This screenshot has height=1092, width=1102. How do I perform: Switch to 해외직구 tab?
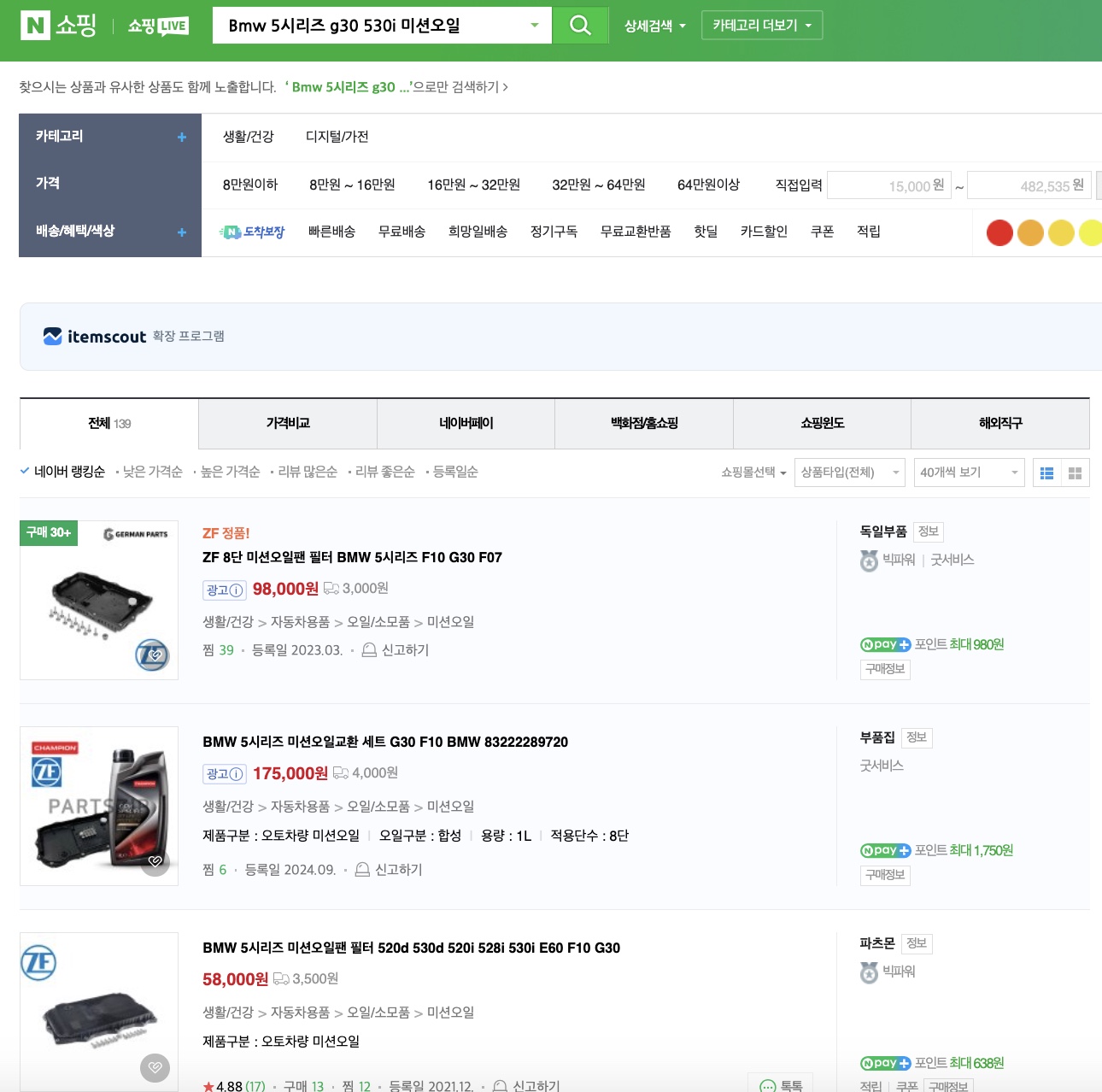[1000, 423]
